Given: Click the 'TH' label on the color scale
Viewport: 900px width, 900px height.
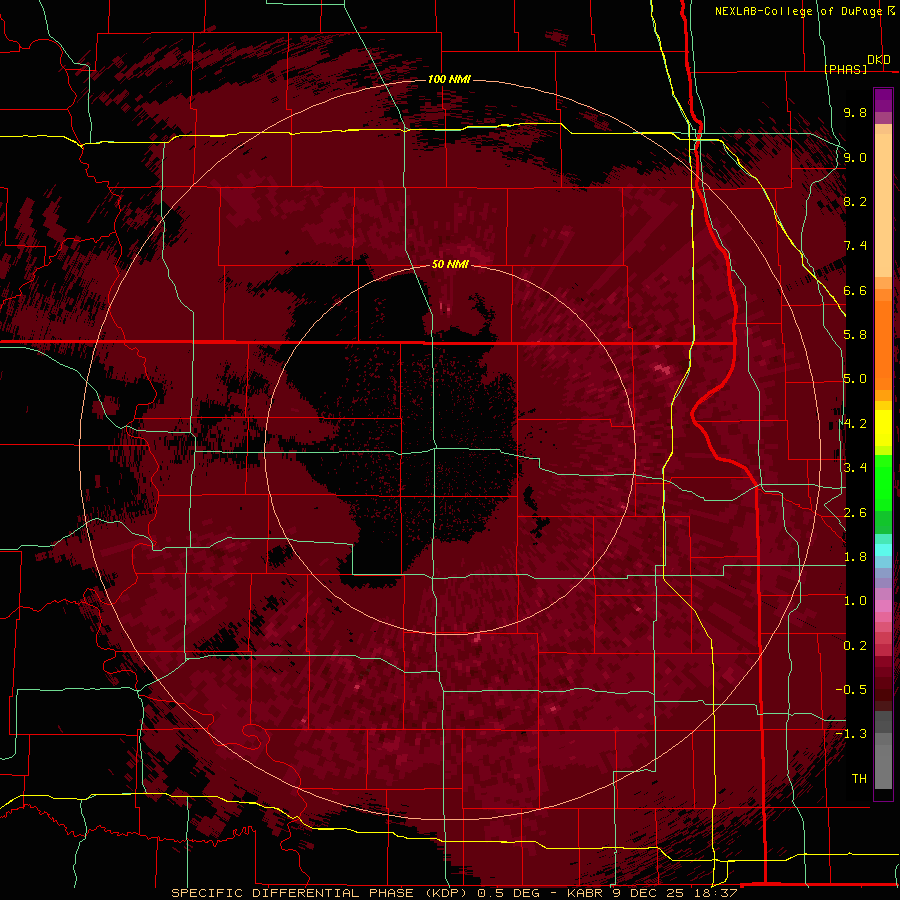Looking at the screenshot, I should pos(859,779).
